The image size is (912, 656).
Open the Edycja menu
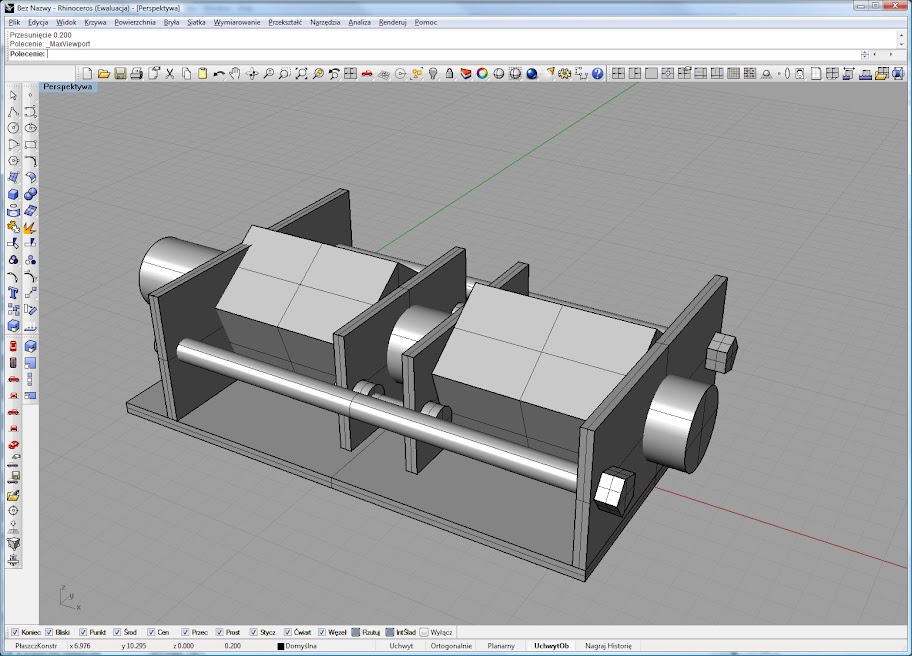pos(38,22)
